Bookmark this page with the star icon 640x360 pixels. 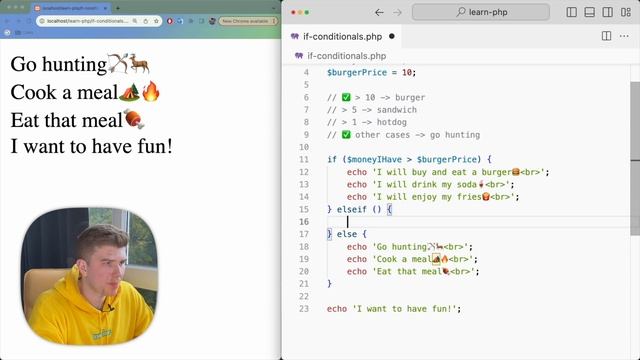click(156, 21)
